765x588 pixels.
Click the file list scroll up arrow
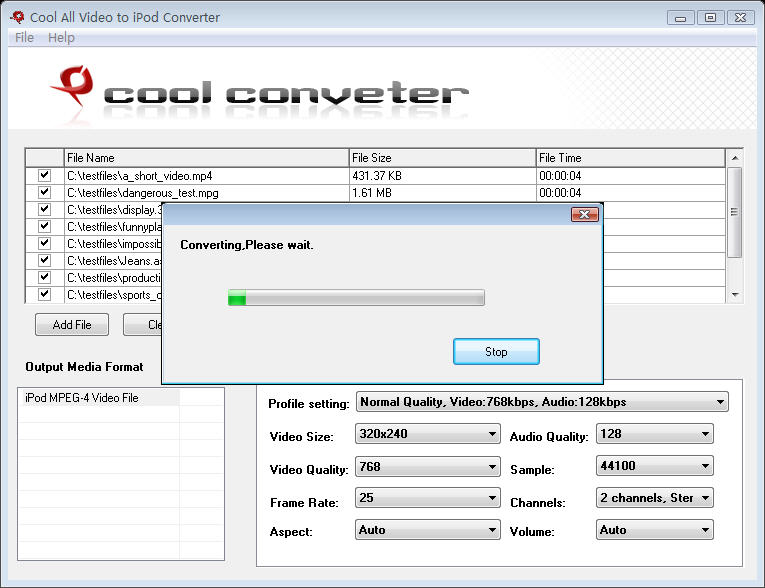(x=735, y=158)
